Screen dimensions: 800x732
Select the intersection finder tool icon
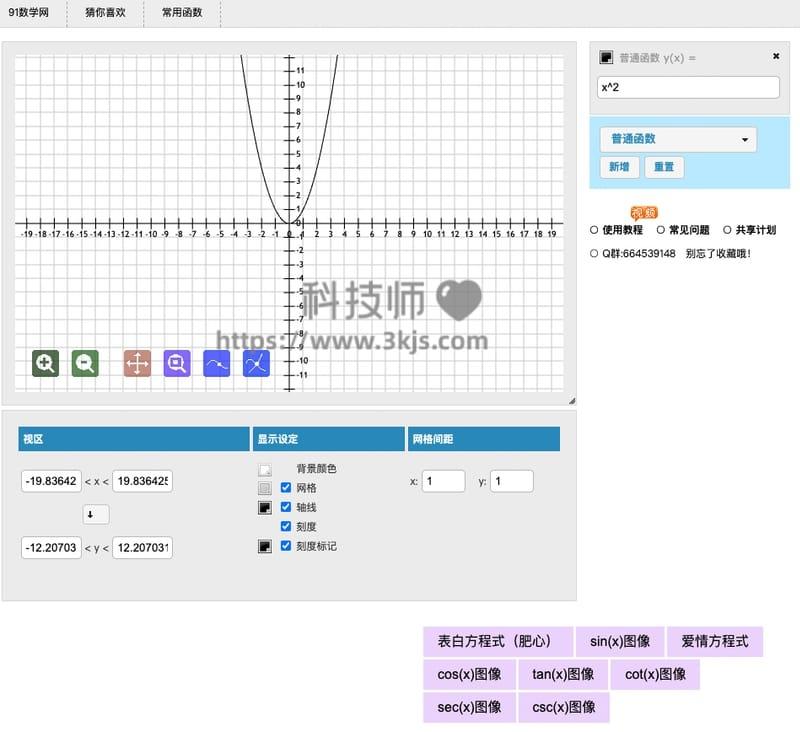pyautogui.click(x=256, y=363)
